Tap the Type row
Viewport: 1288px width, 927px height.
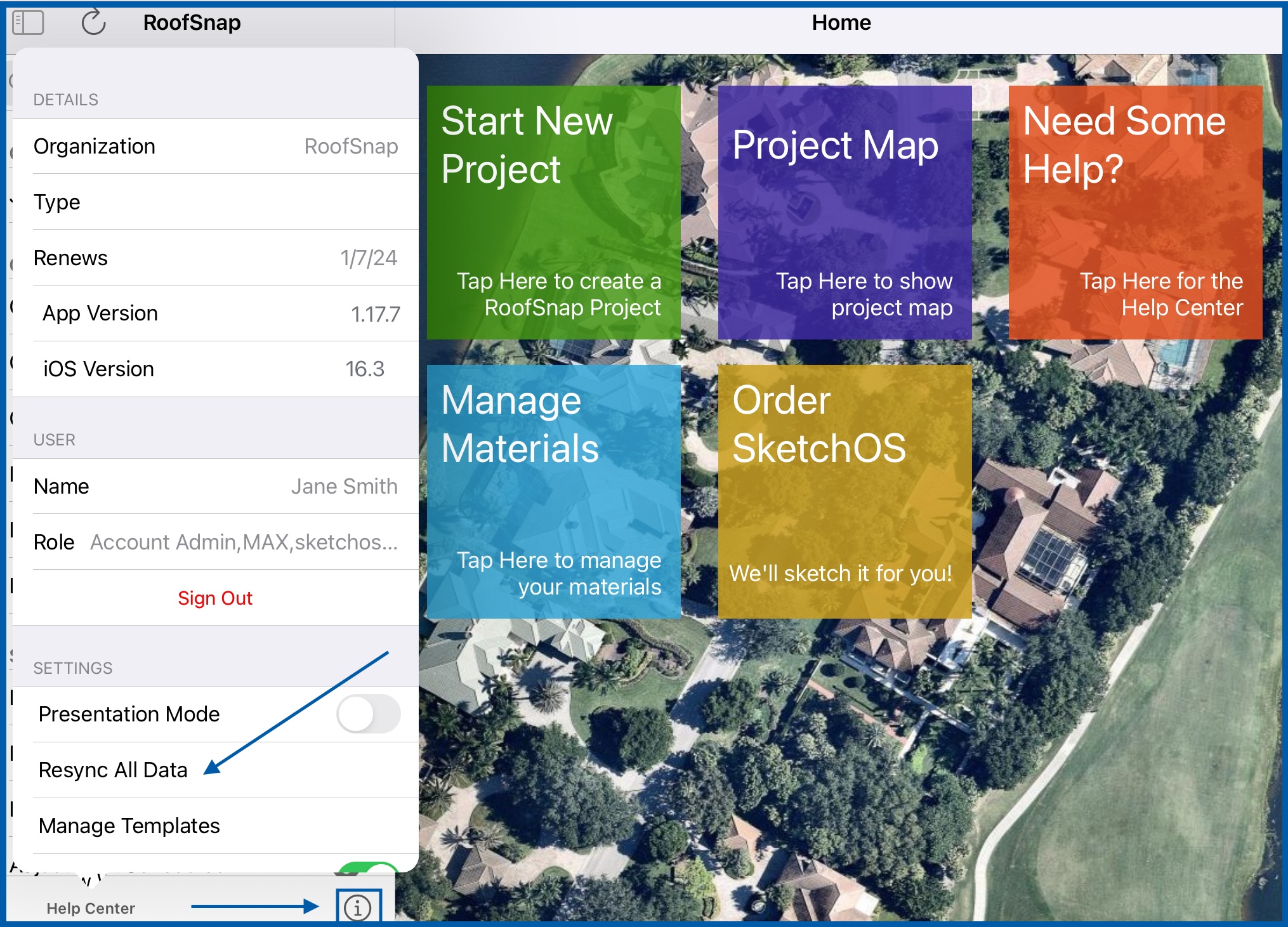click(x=216, y=202)
